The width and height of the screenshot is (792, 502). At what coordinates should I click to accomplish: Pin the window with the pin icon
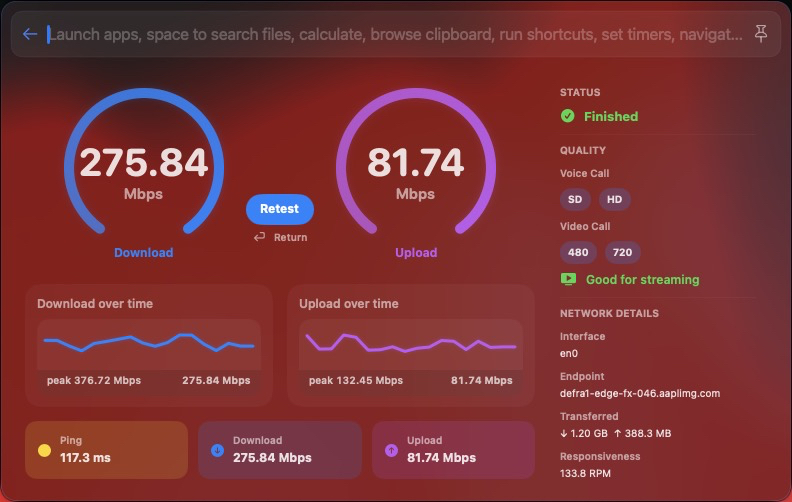[761, 34]
